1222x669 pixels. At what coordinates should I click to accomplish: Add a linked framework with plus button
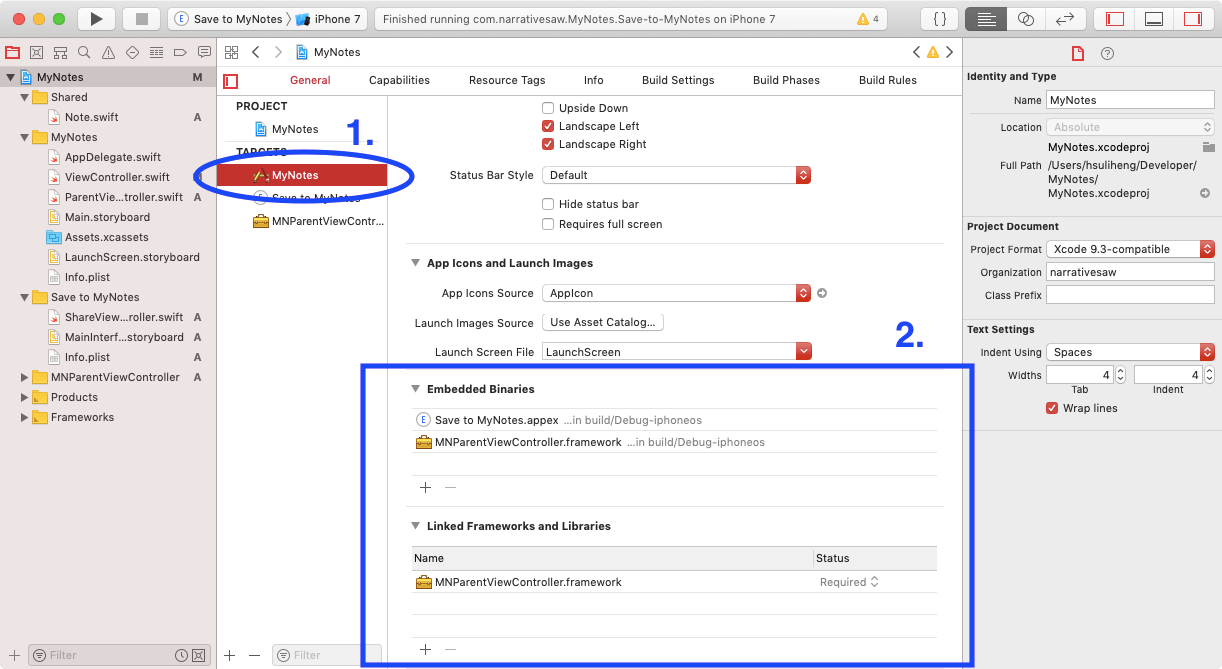[425, 649]
